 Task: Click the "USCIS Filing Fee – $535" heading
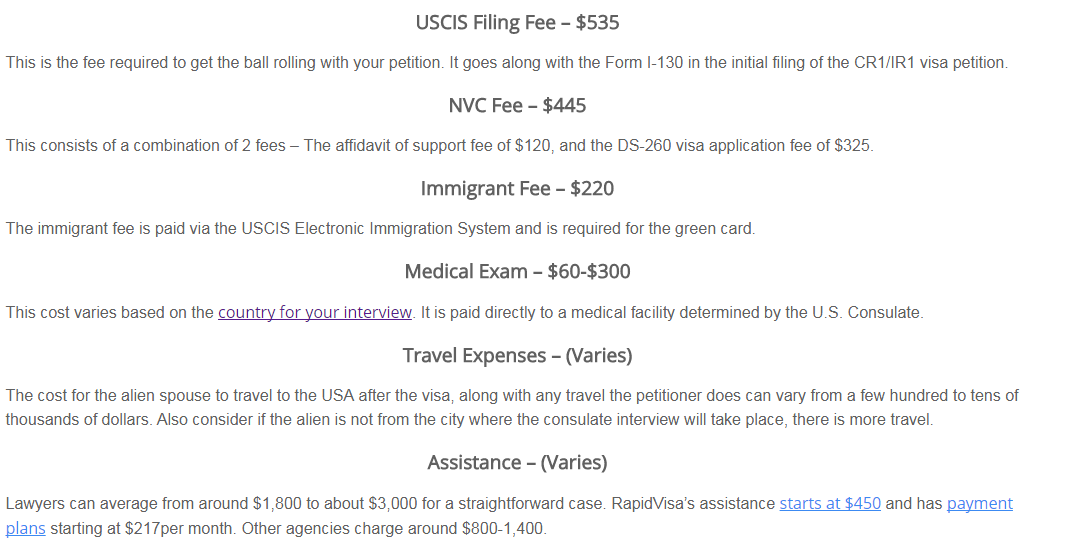pyautogui.click(x=518, y=22)
